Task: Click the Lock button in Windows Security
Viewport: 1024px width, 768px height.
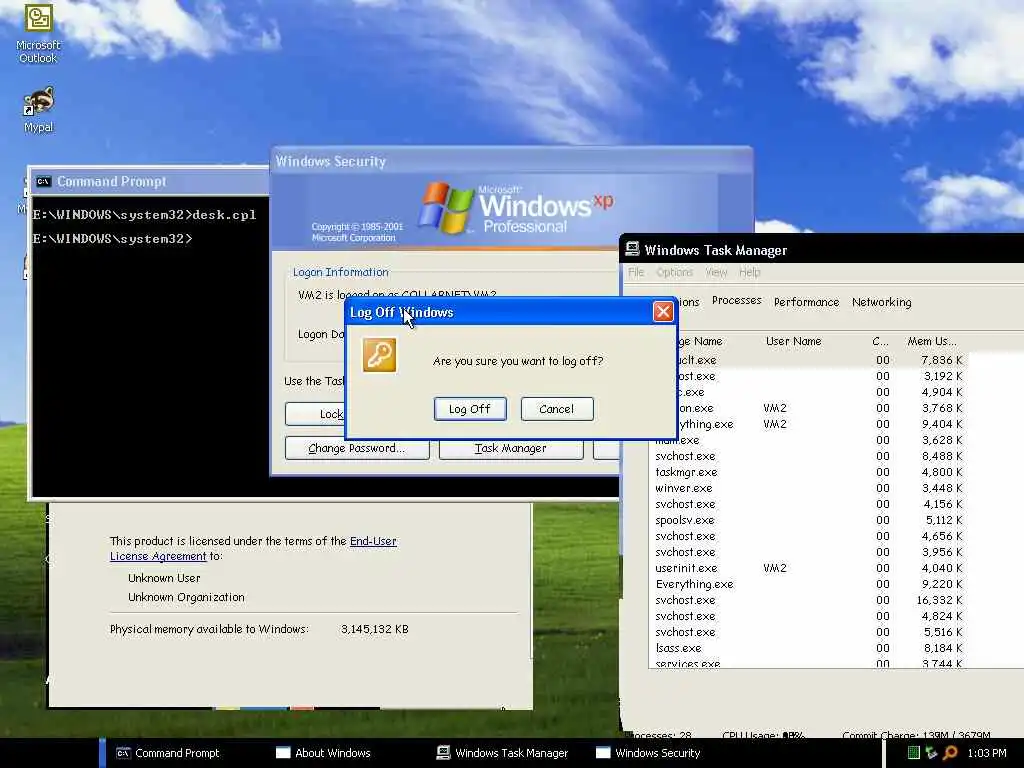Action: pos(315,414)
